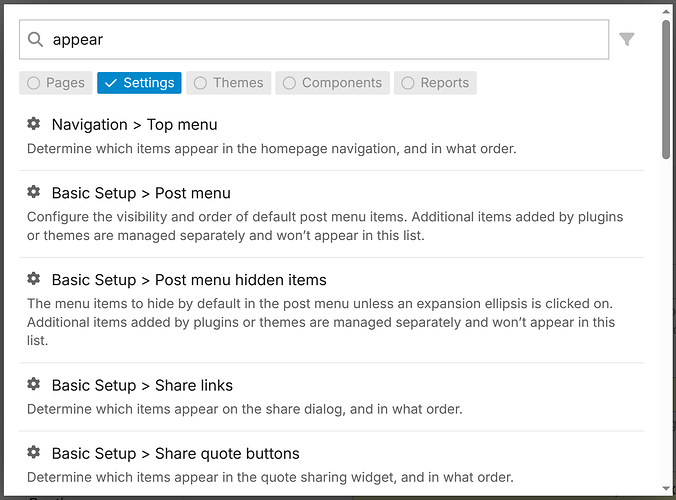Viewport: 676px width, 500px height.
Task: Click the magnifying glass search icon
Action: point(35,39)
